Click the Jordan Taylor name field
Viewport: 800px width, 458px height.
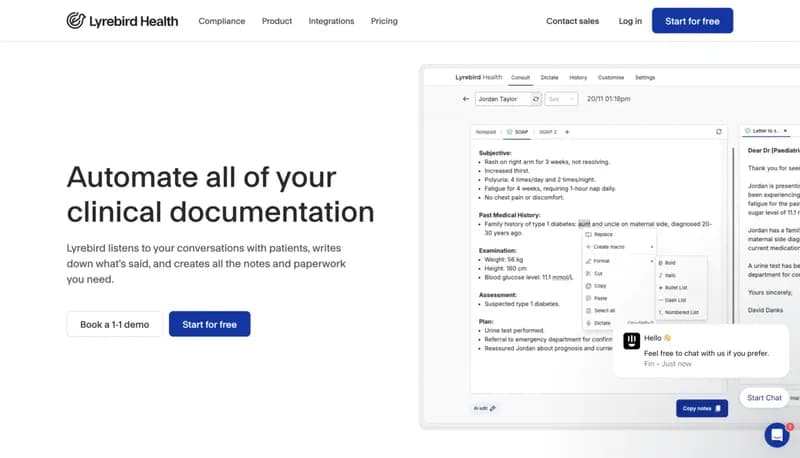pos(503,99)
